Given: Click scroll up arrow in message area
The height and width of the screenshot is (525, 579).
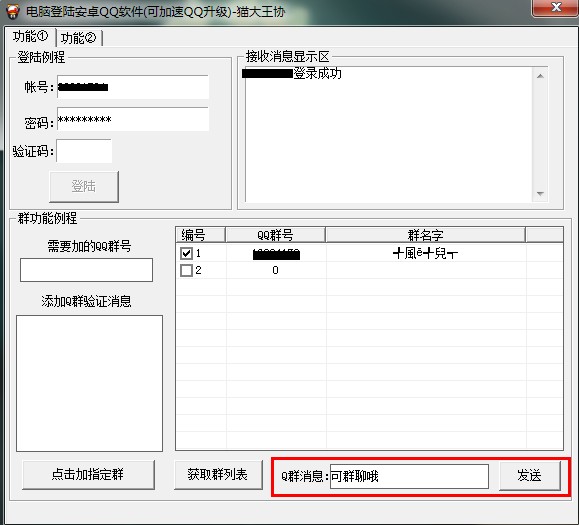Looking at the screenshot, I should 540,76.
